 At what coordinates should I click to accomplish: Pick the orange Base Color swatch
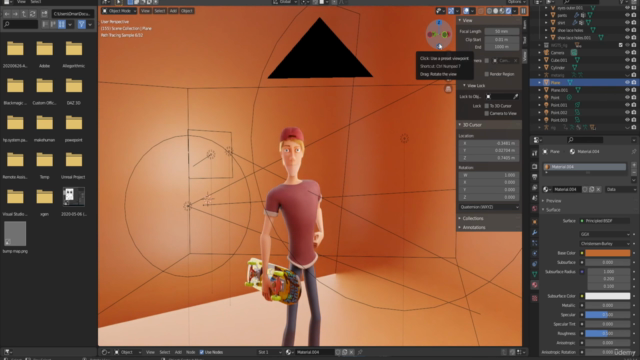tap(607, 253)
